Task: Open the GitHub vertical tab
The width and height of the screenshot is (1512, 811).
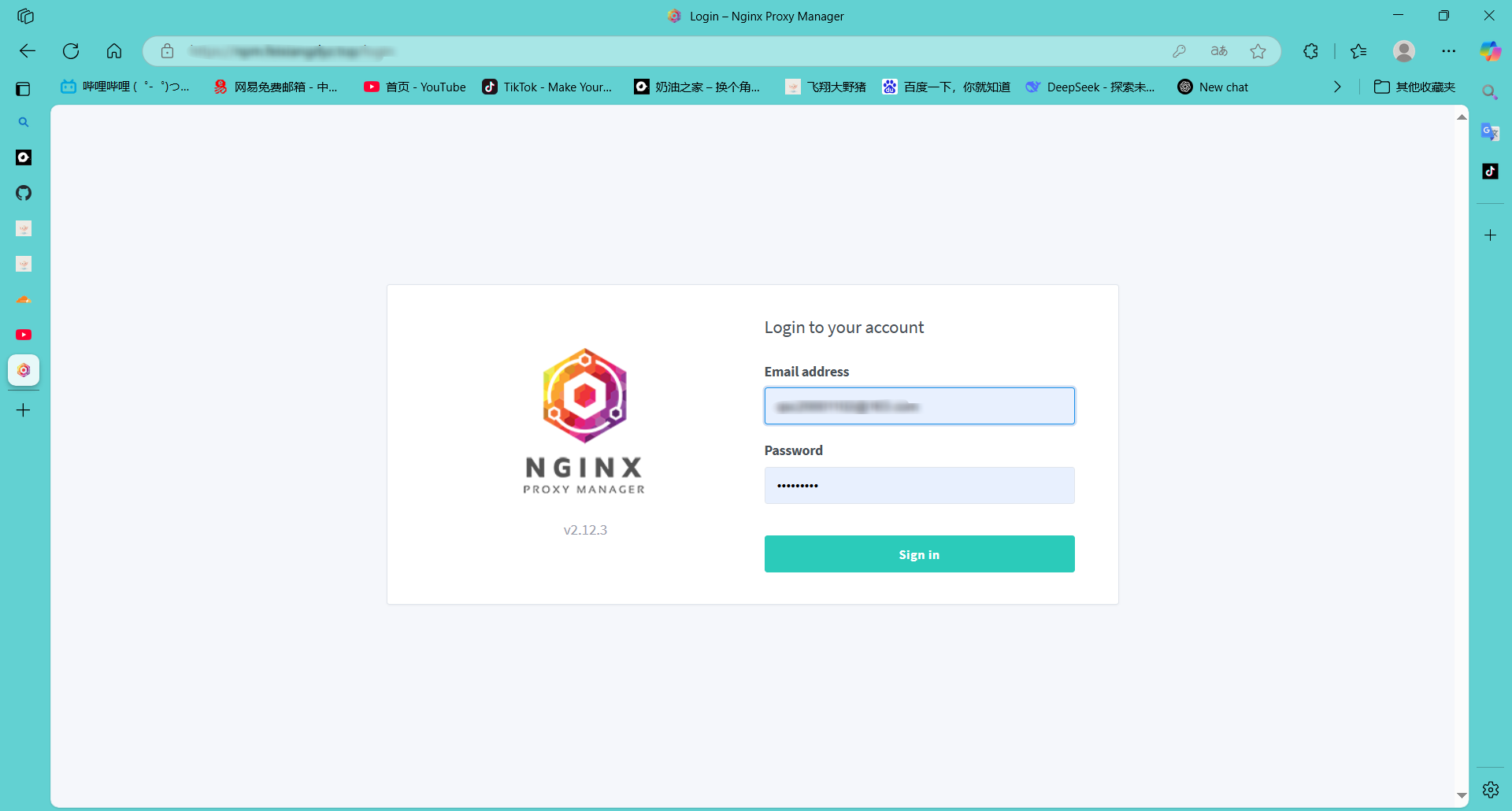Action: (x=24, y=193)
